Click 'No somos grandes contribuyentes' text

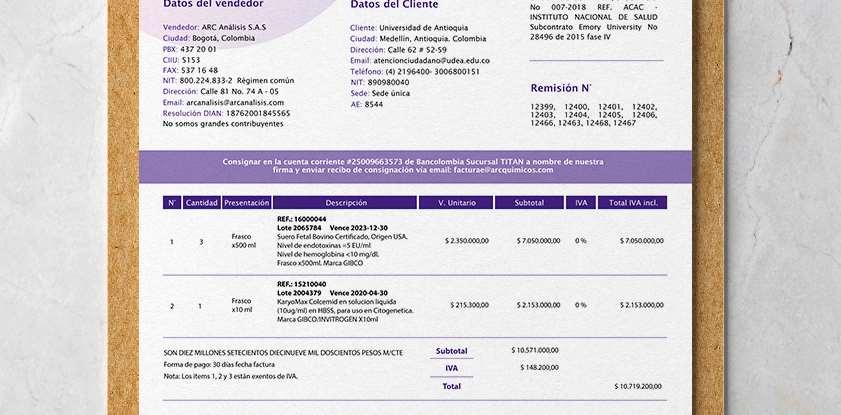223,124
